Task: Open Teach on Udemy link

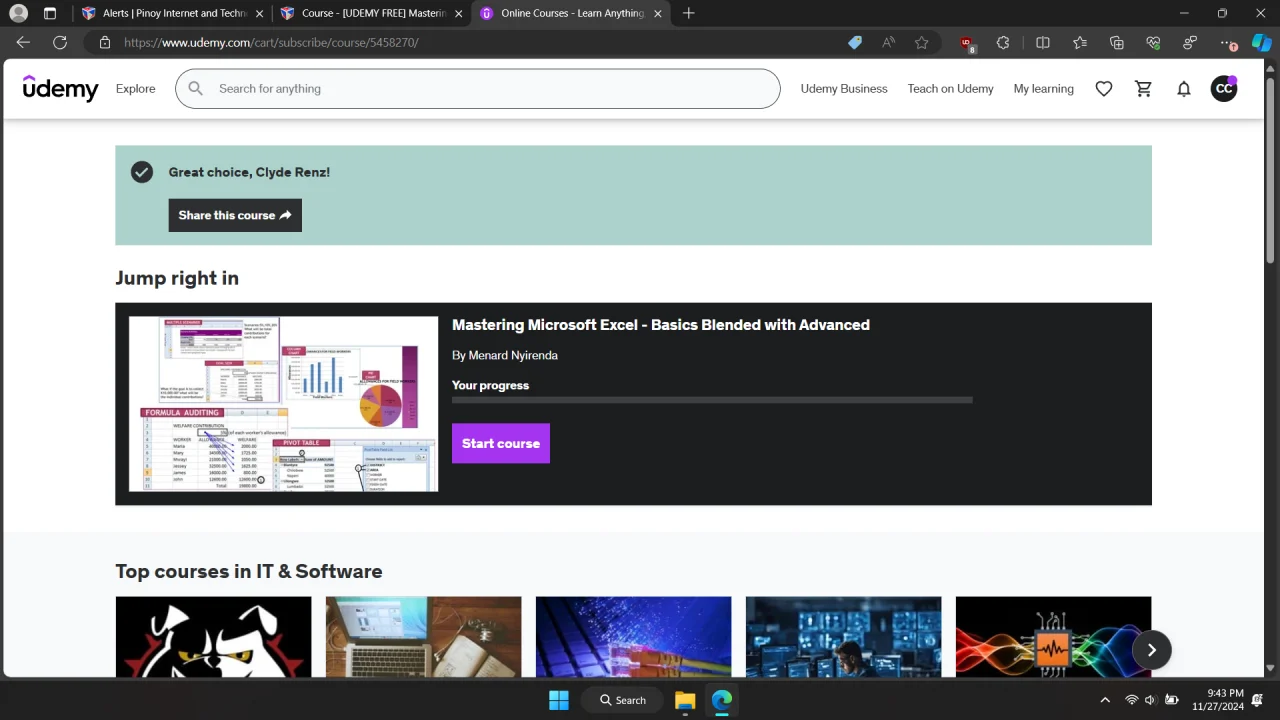Action: click(950, 89)
